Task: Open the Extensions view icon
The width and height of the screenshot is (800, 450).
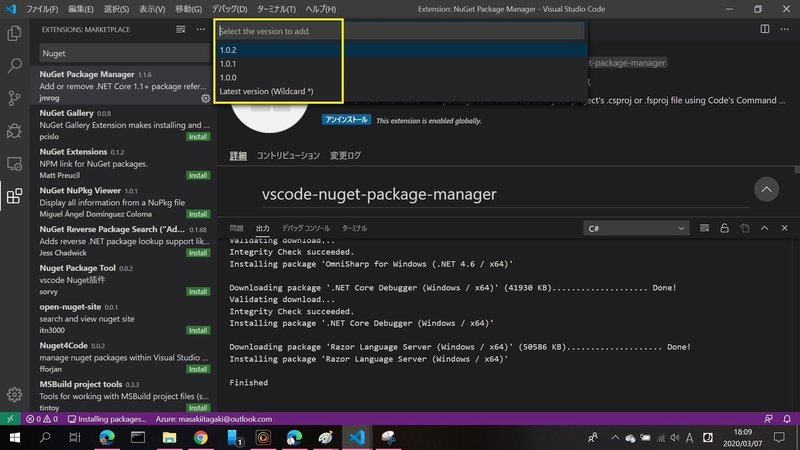Action: coord(14,196)
